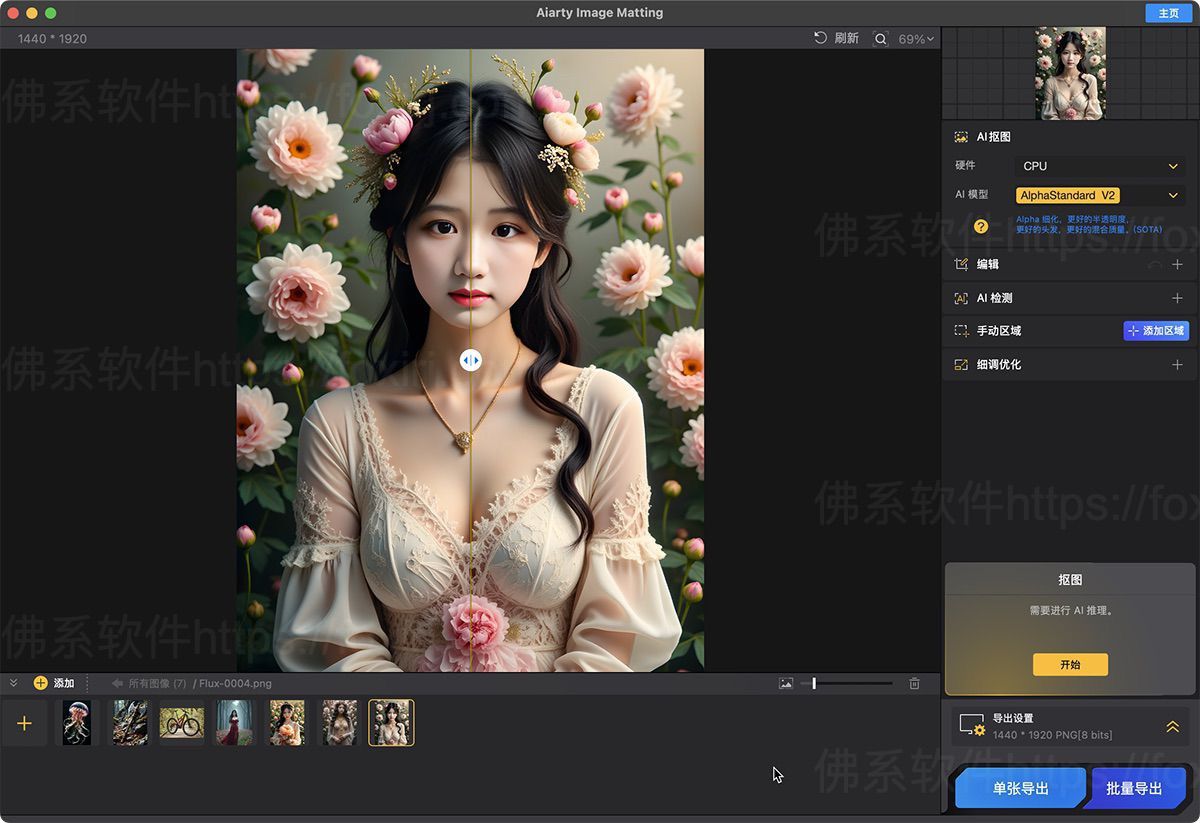Expand export settings with double chevron icon
This screenshot has width=1200, height=823.
1172,727
